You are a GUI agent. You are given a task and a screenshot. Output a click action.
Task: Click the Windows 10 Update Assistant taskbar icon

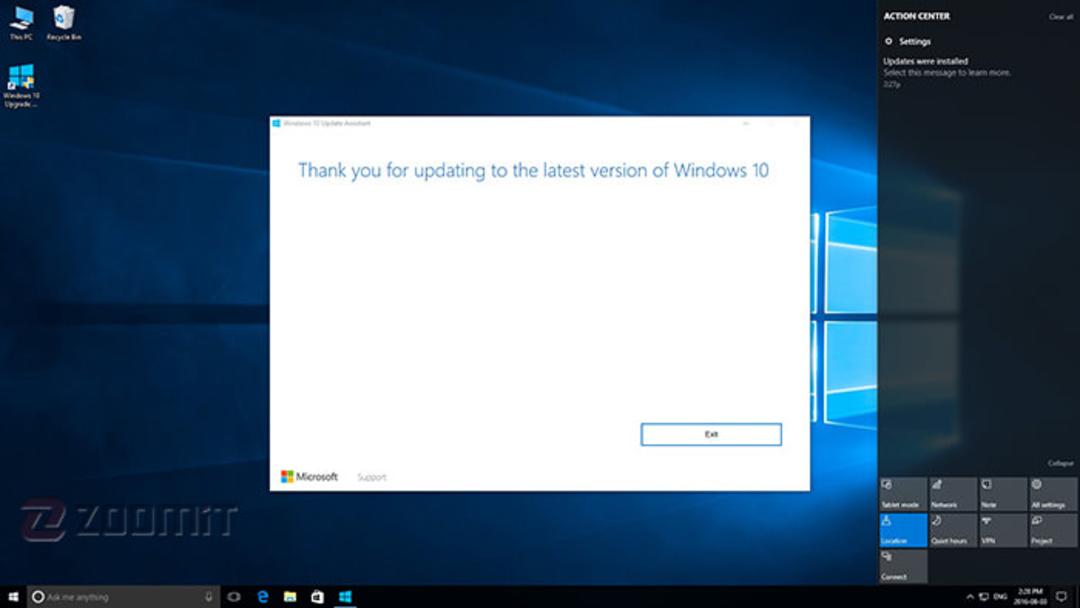(345, 597)
